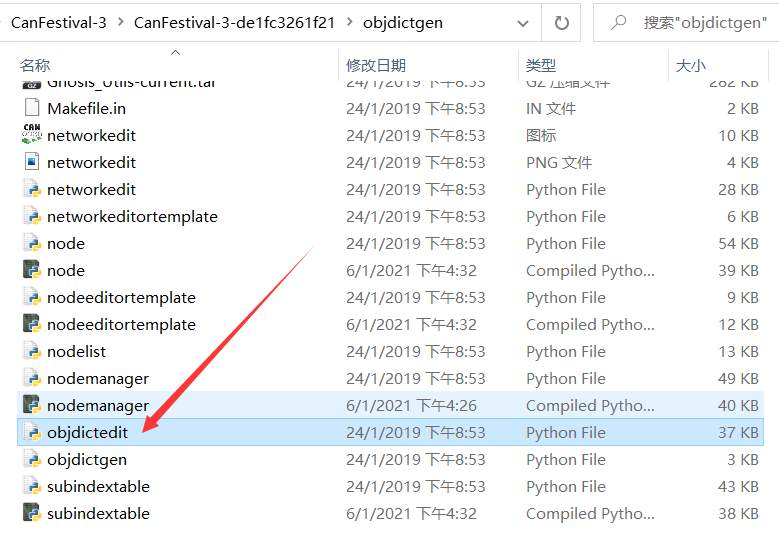Click the objdictedit Python file icon
The image size is (779, 539).
[x=32, y=432]
